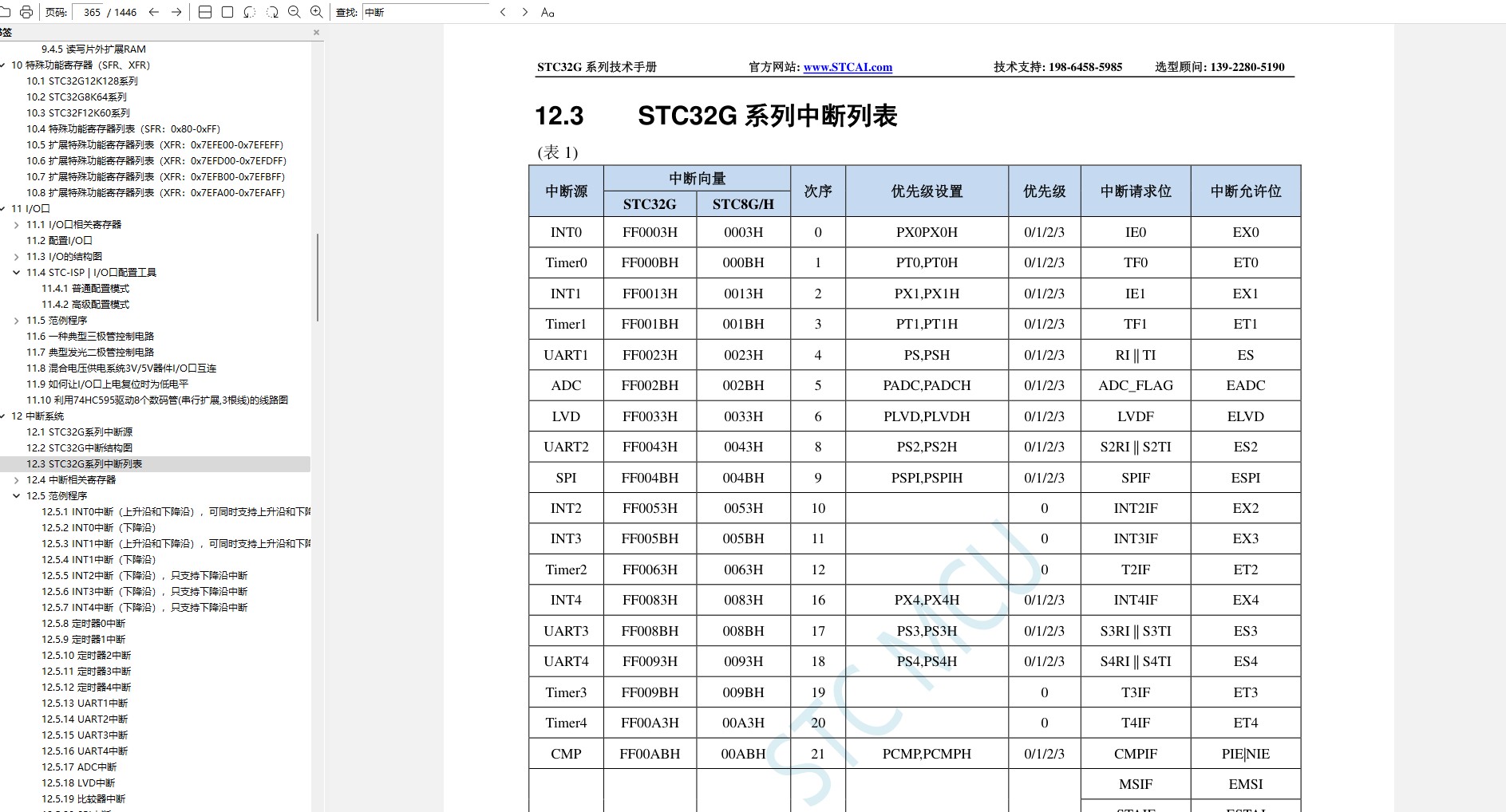
Task: Click the table cell PADC,PADCH
Action: click(927, 385)
